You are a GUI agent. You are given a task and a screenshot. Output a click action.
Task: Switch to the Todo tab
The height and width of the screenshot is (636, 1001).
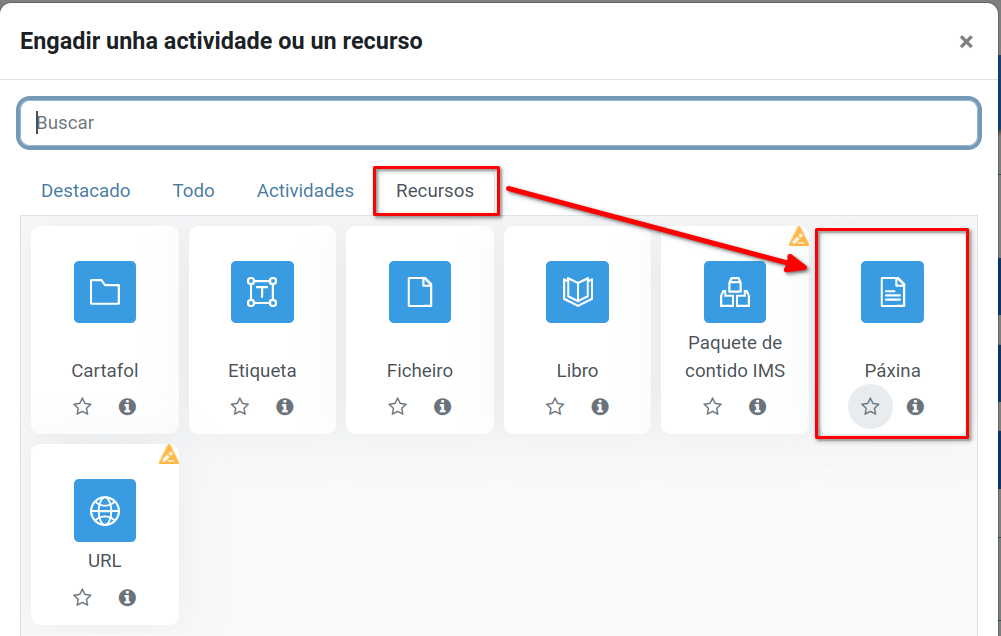193,191
